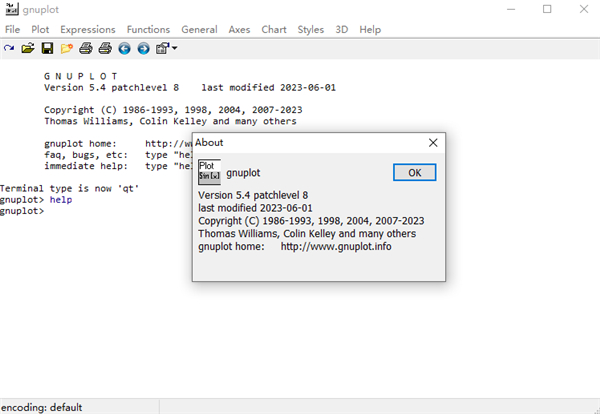
Task: Minimize the gnuplot window
Action: 511,9
